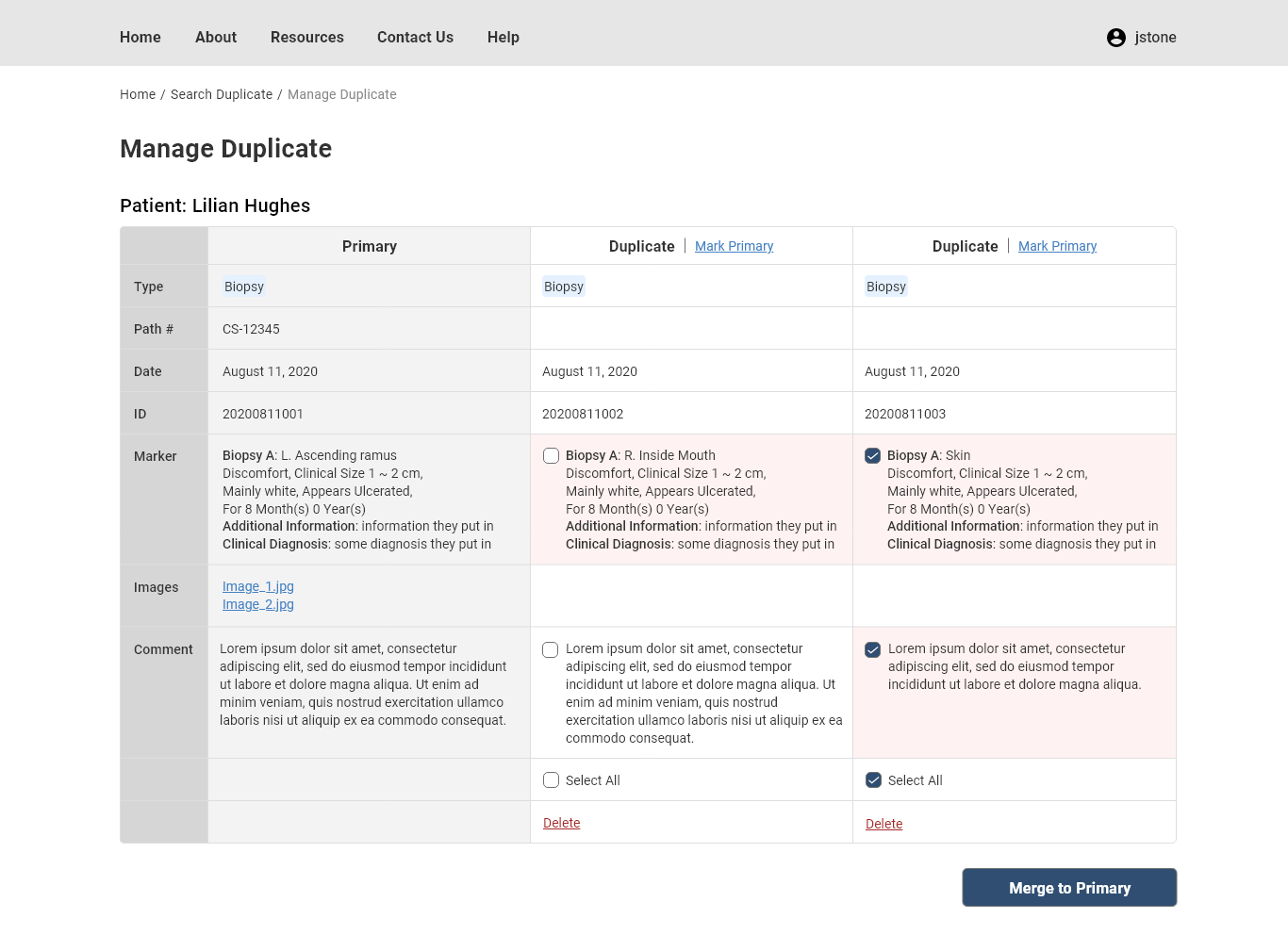Viewport: 1288px width, 951px height.
Task: Mark the second Duplicate as Primary
Action: 1057,246
